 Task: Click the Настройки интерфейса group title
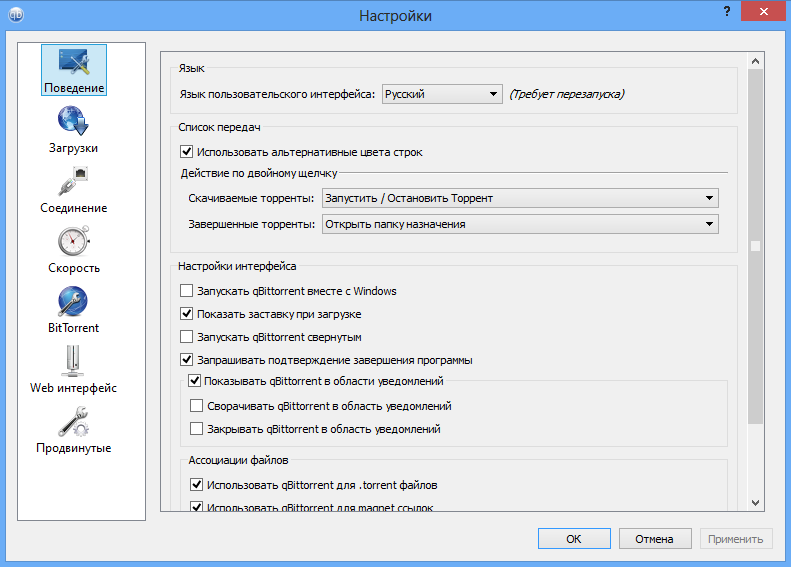point(237,266)
